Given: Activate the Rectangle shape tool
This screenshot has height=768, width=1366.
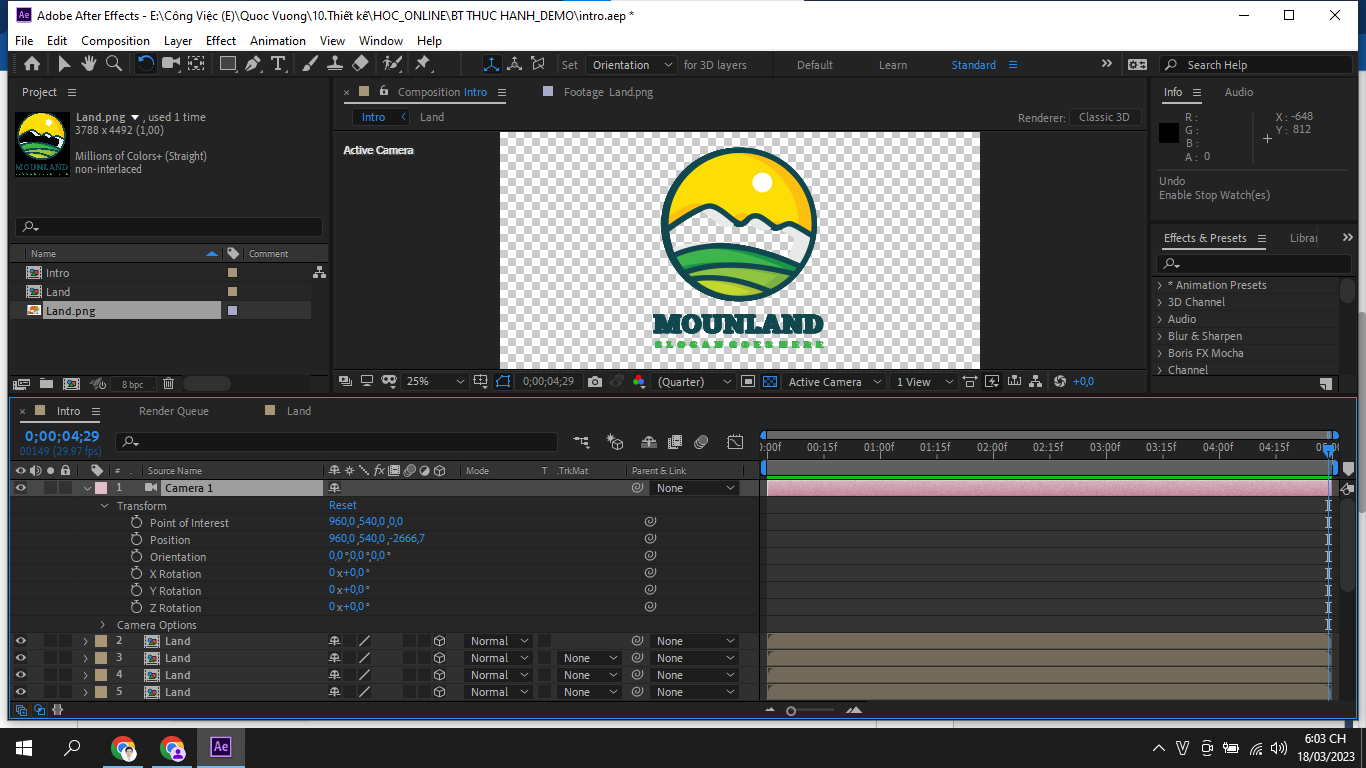Looking at the screenshot, I should point(228,64).
